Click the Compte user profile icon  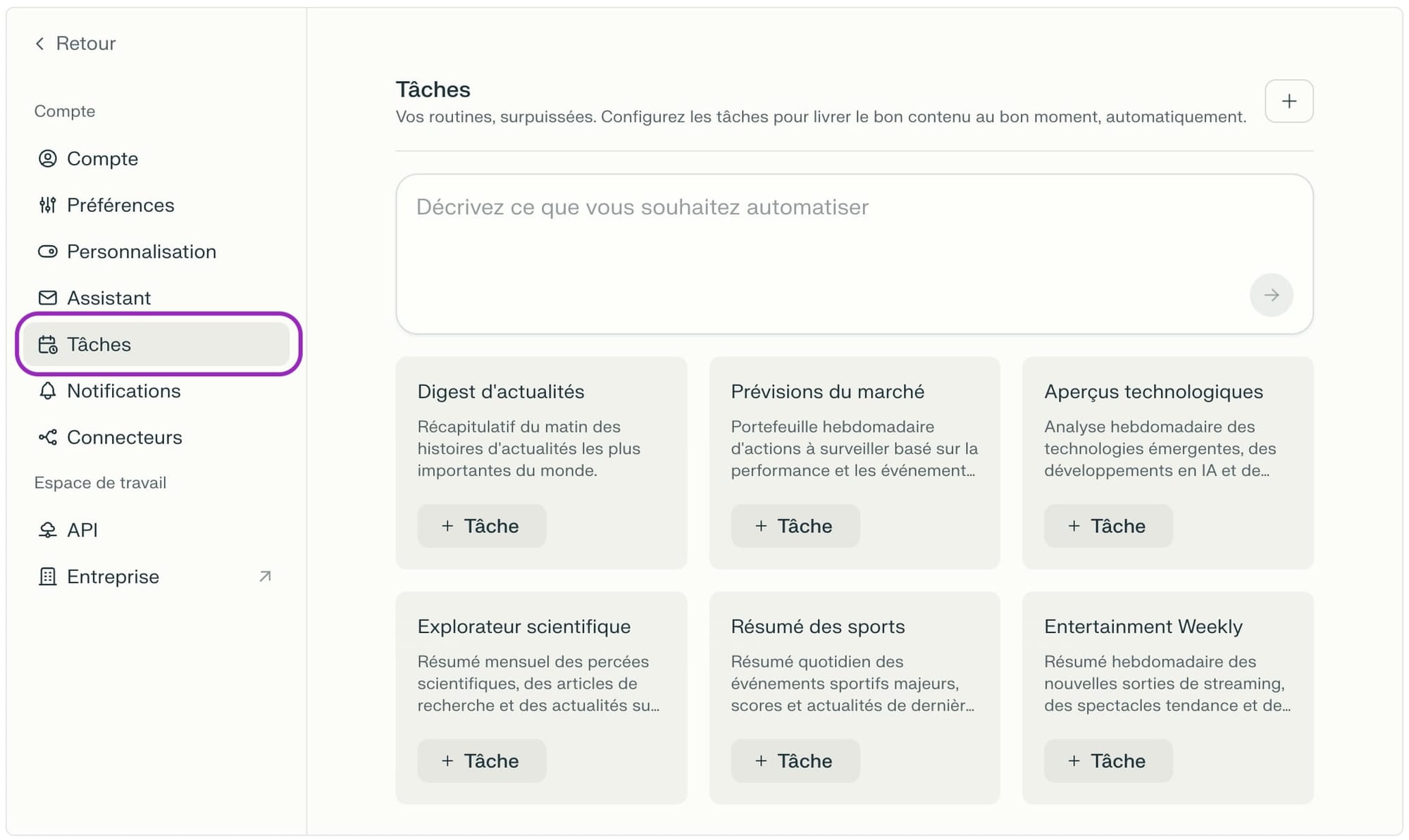47,158
